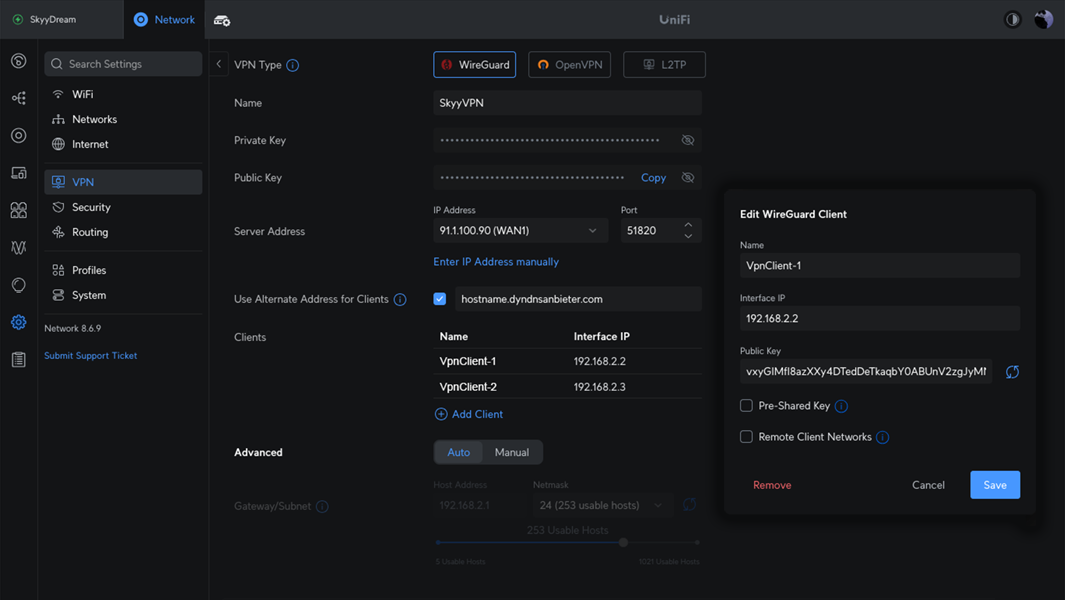Increase the port number with stepper

[x=688, y=225]
